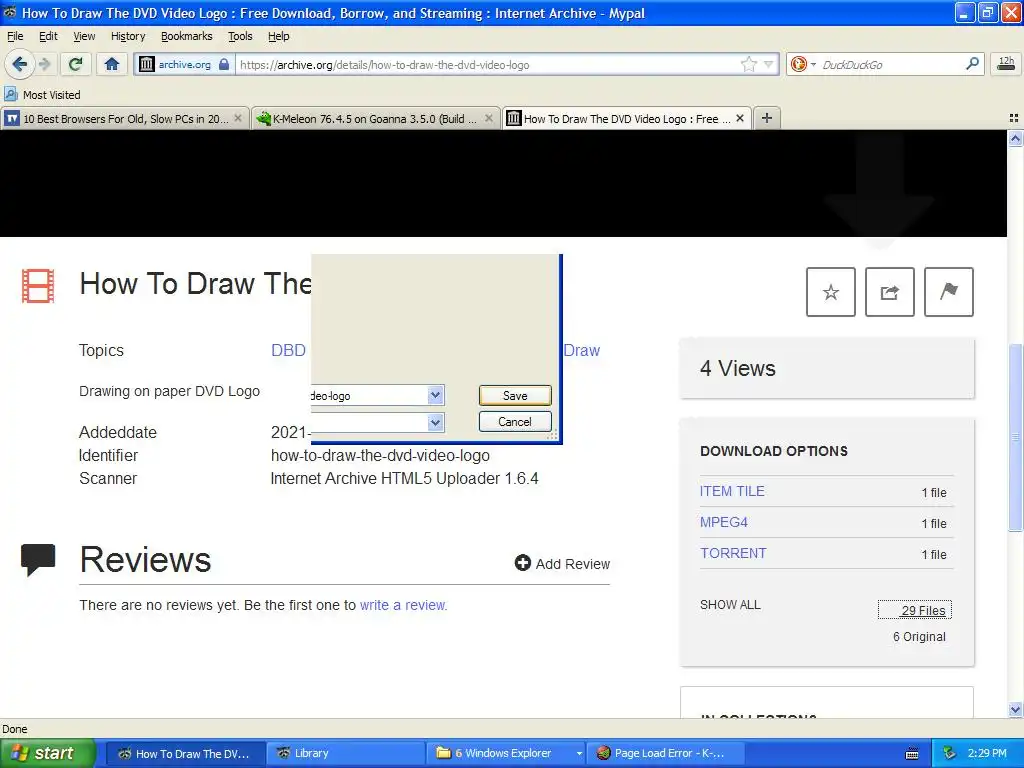Click the 6 Original text
The image size is (1024, 768).
click(x=919, y=637)
